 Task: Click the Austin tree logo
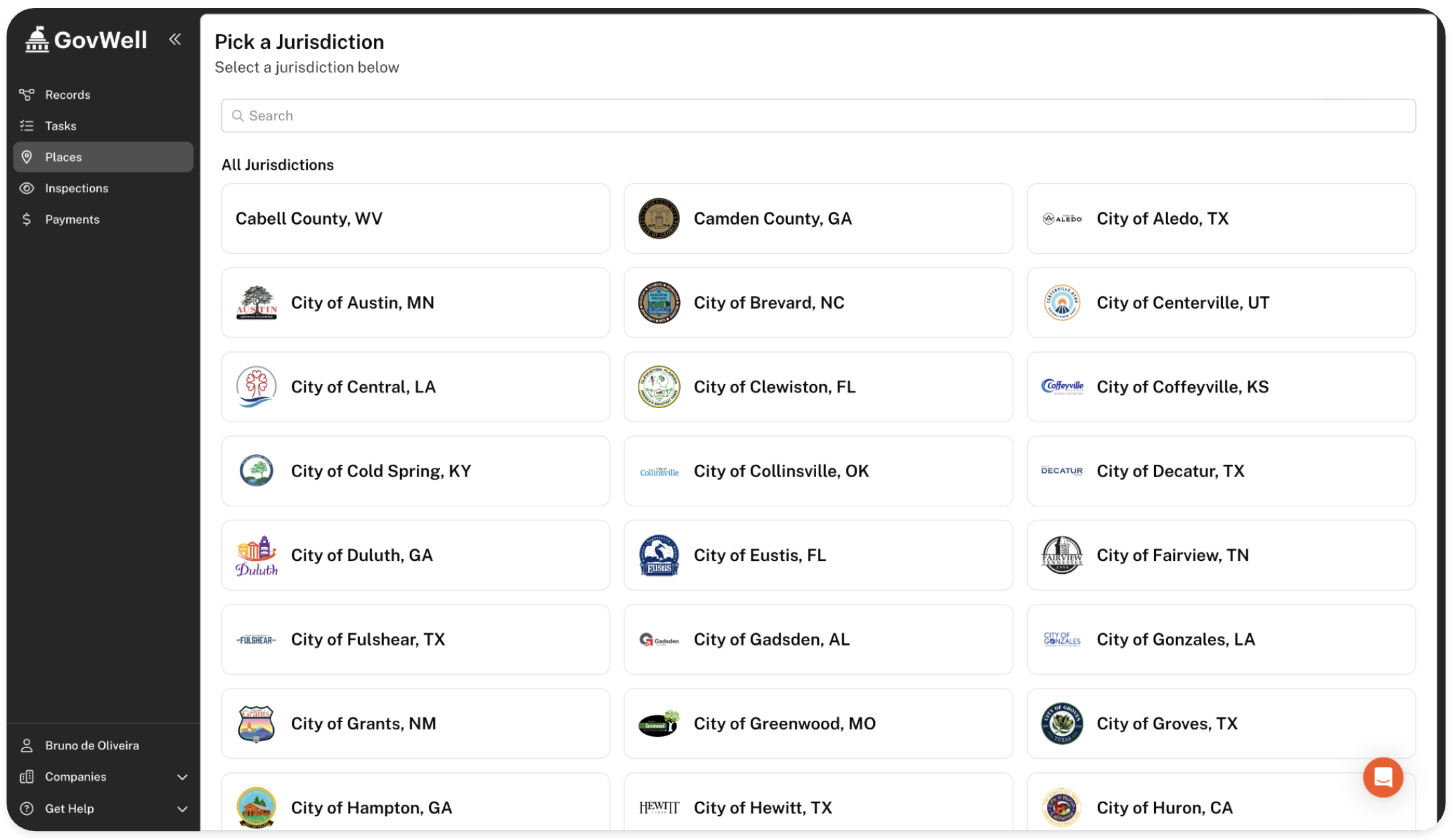click(x=256, y=303)
